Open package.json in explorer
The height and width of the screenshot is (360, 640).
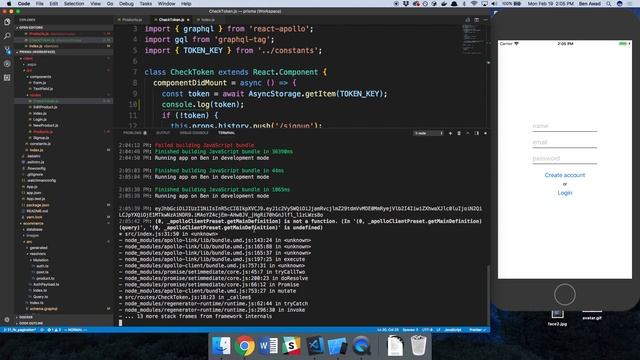pyautogui.click(x=38, y=205)
